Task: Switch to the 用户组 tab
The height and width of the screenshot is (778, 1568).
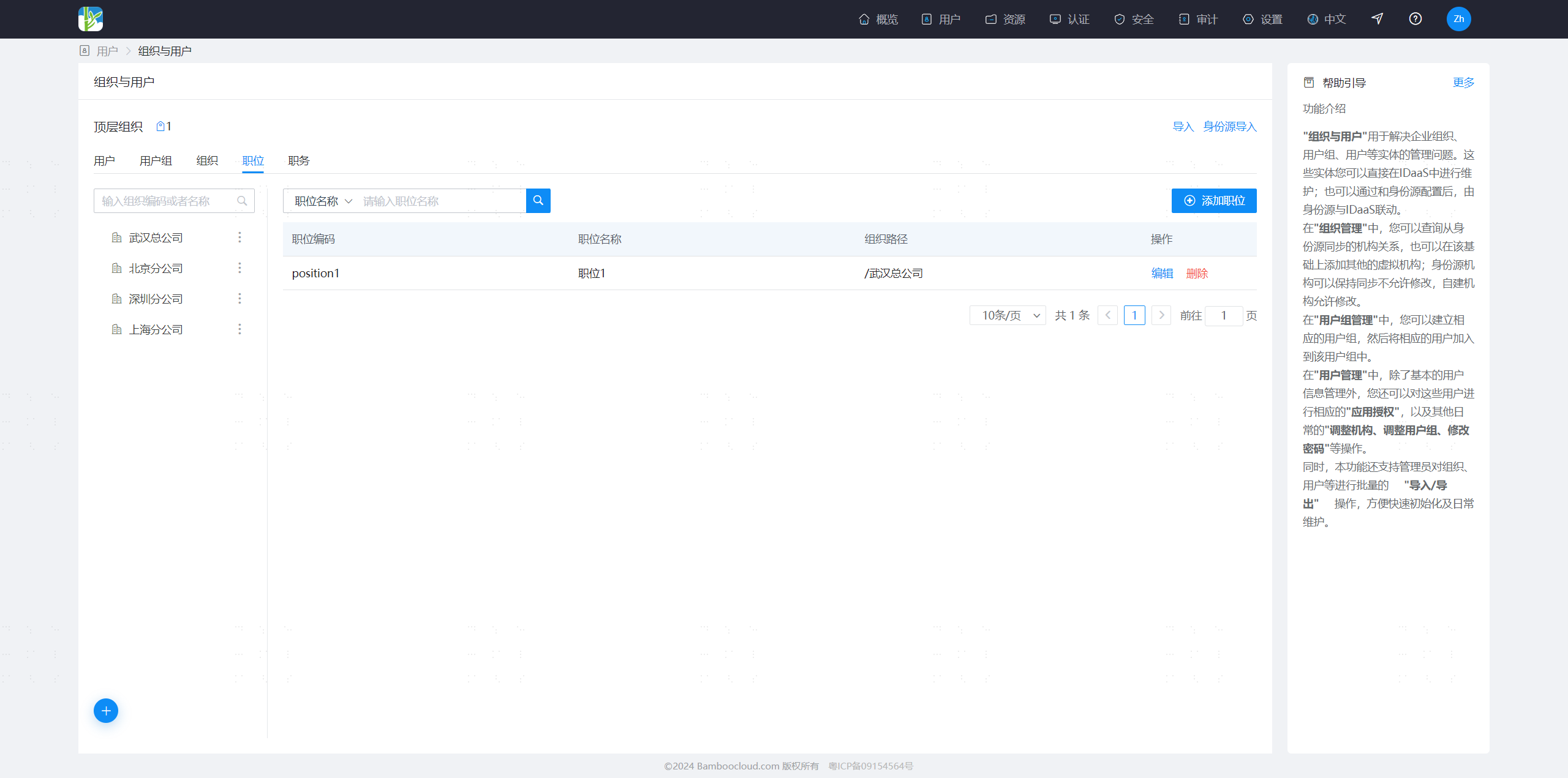Action: [x=156, y=160]
